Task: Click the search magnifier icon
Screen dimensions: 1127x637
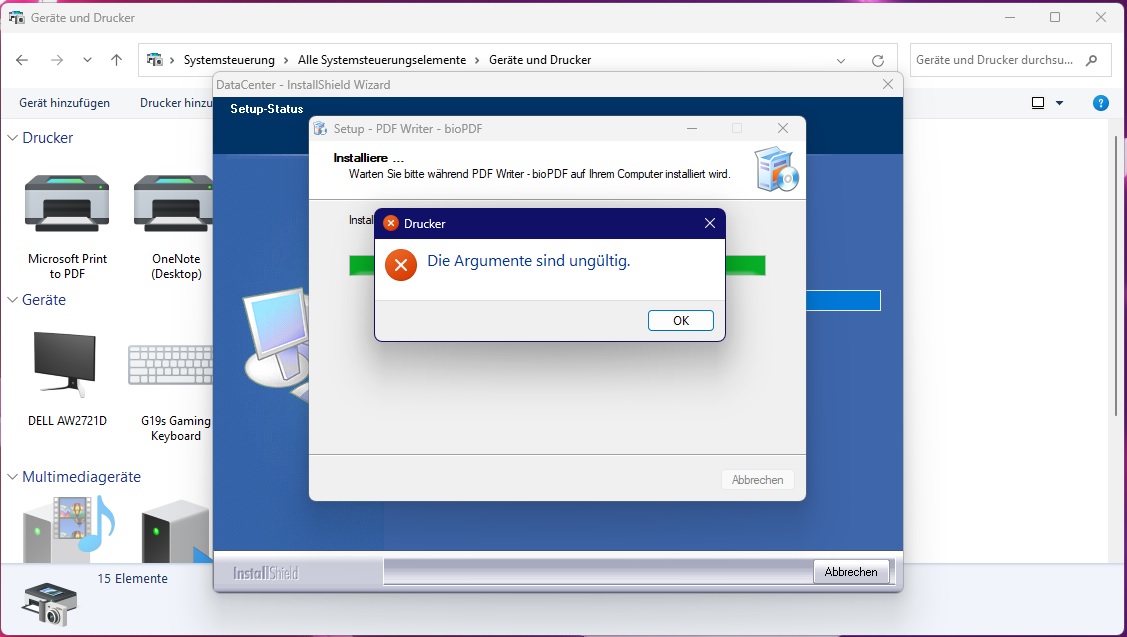Action: tap(1091, 60)
